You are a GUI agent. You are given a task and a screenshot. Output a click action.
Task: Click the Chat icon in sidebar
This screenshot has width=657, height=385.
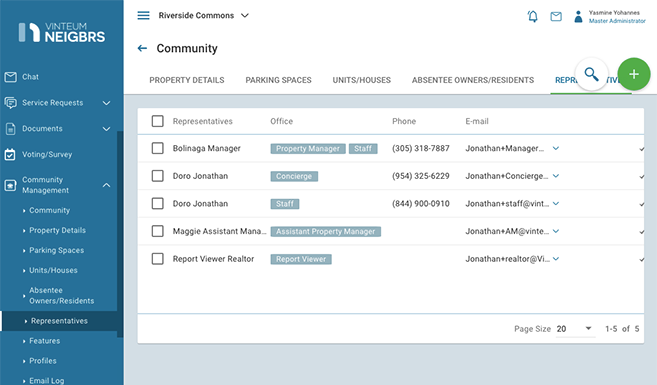(x=10, y=77)
